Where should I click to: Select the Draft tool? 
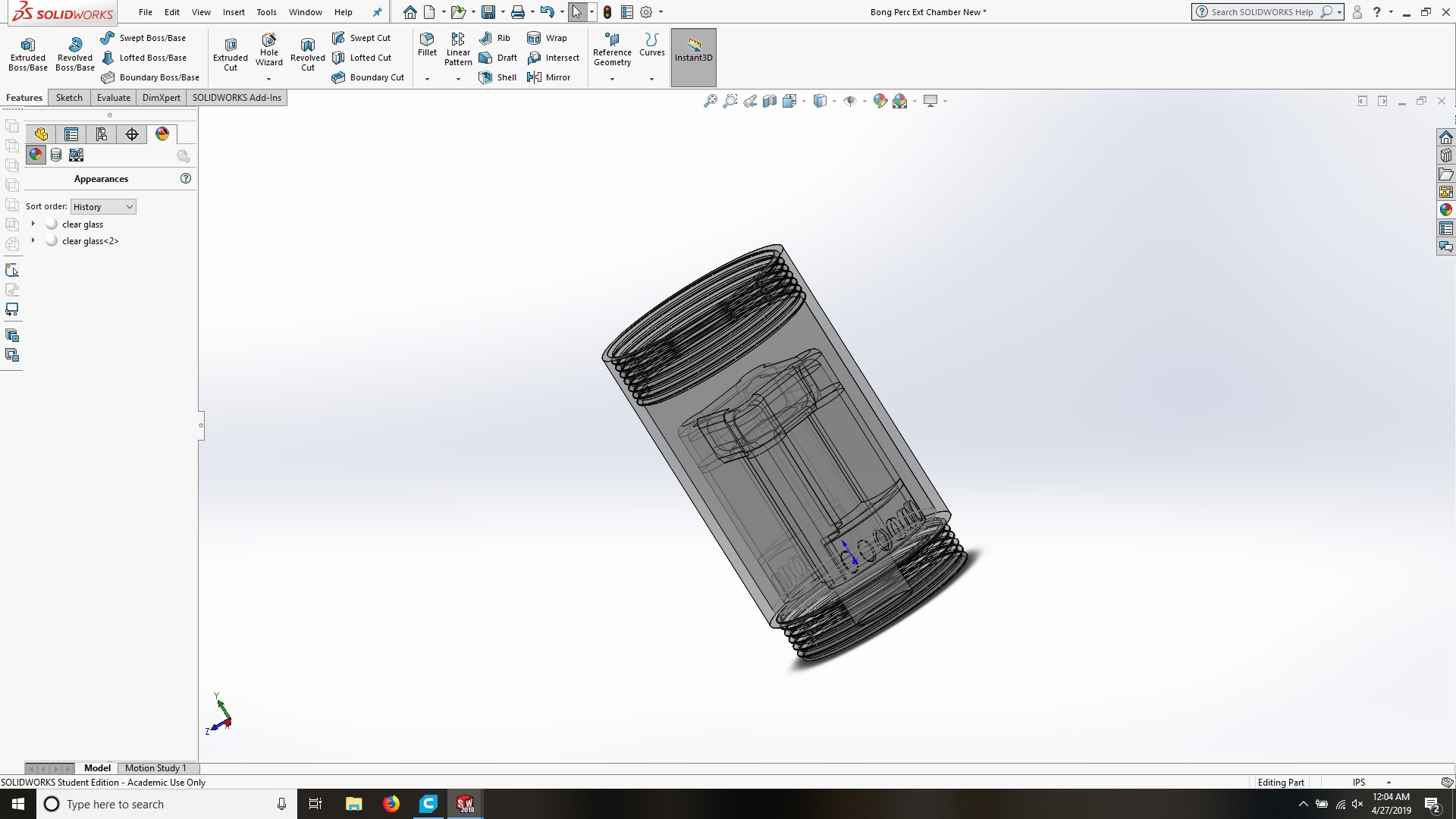coord(497,58)
